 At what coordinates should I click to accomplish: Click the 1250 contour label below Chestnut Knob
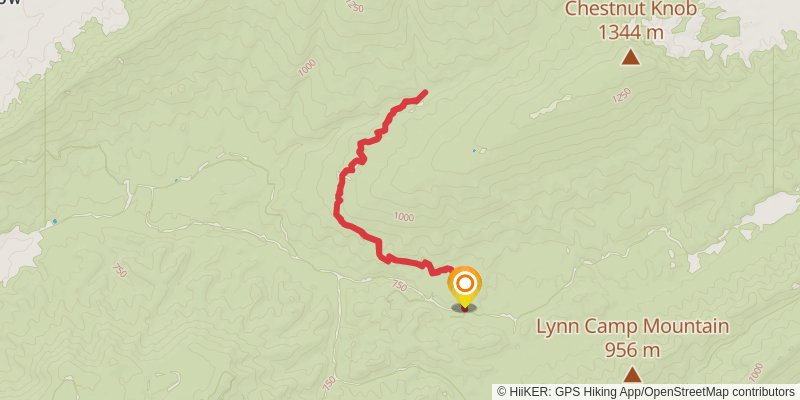coord(622,96)
